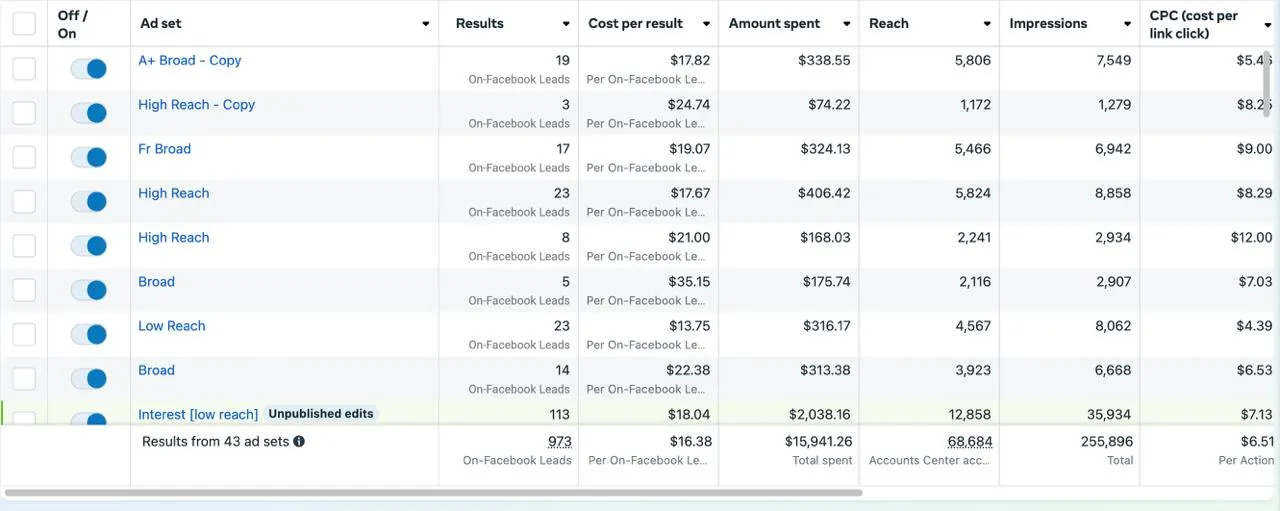Click the vertical scrollbar on the right edge
Screen dimensions: 1280x511
[1267, 86]
